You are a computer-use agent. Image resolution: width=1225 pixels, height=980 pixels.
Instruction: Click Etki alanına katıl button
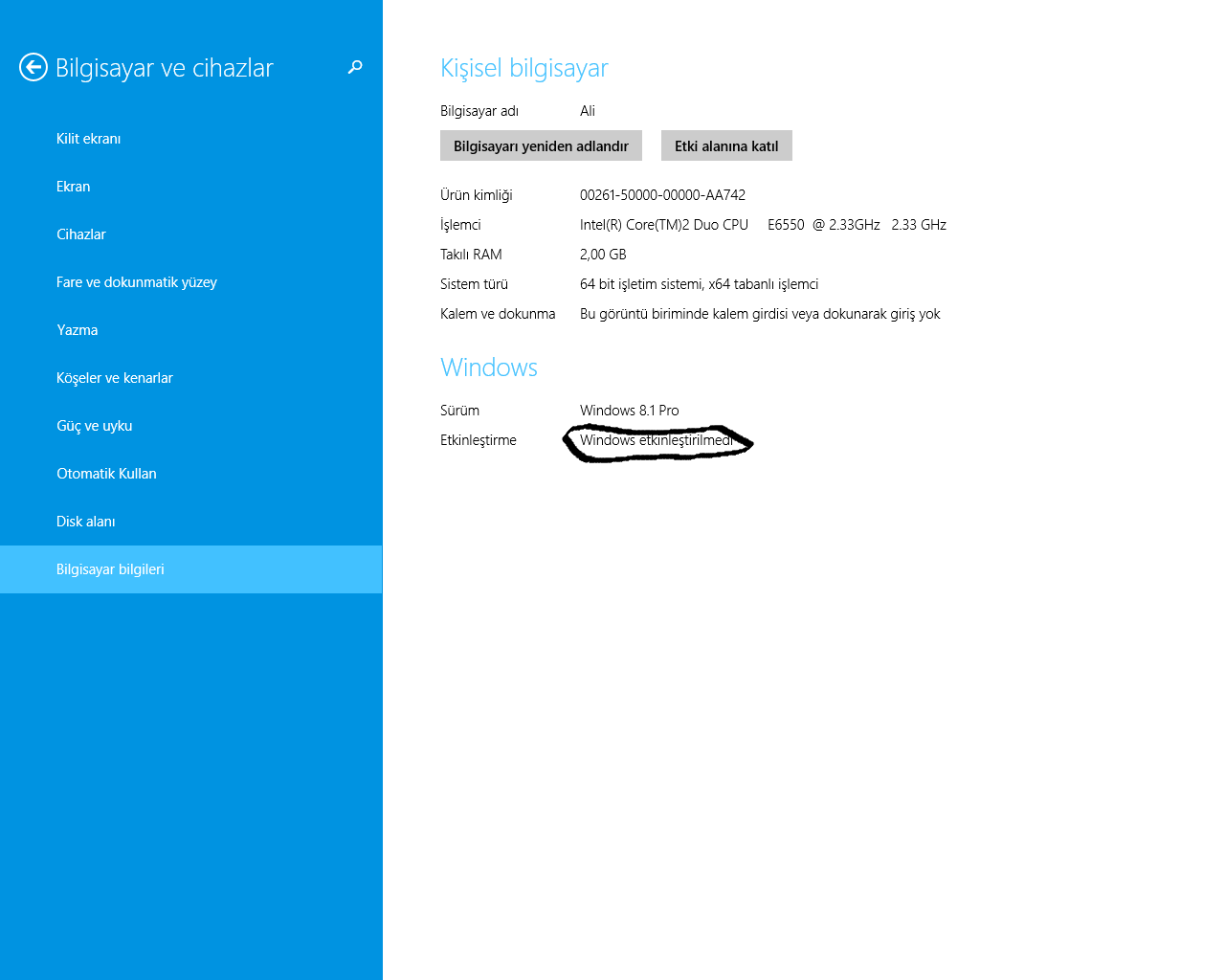click(726, 145)
